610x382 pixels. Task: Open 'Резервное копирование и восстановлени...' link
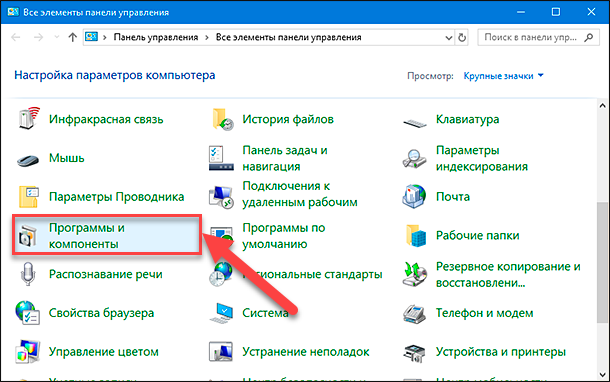point(508,275)
